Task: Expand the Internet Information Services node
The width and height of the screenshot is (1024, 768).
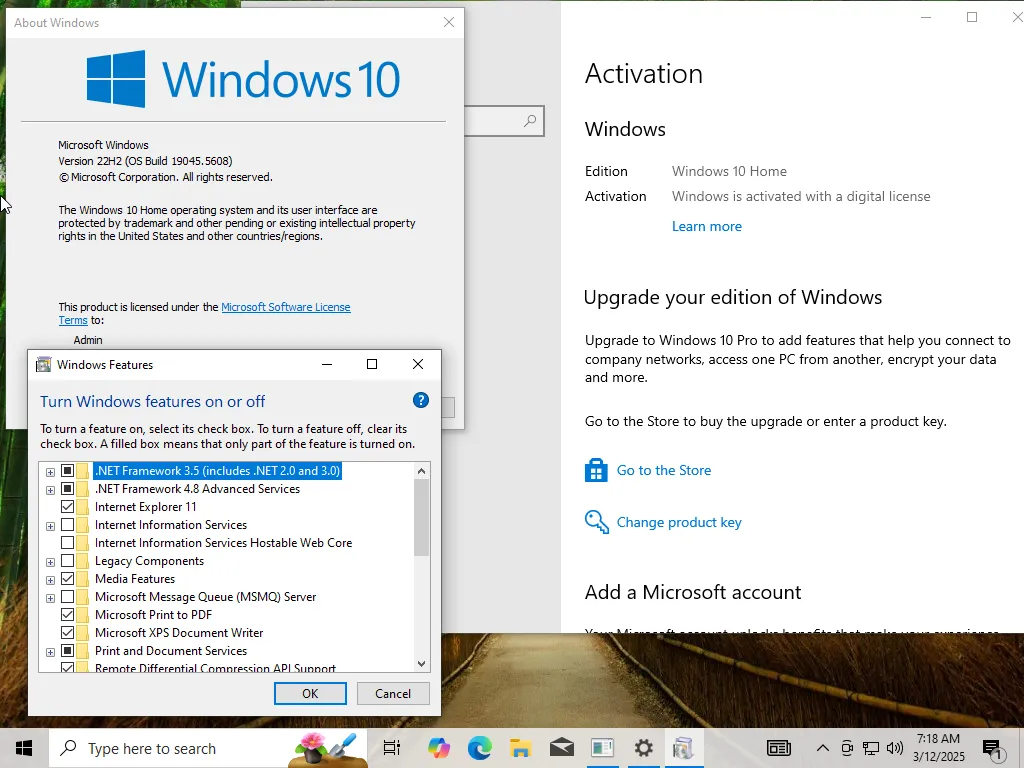Action: pyautogui.click(x=50, y=526)
